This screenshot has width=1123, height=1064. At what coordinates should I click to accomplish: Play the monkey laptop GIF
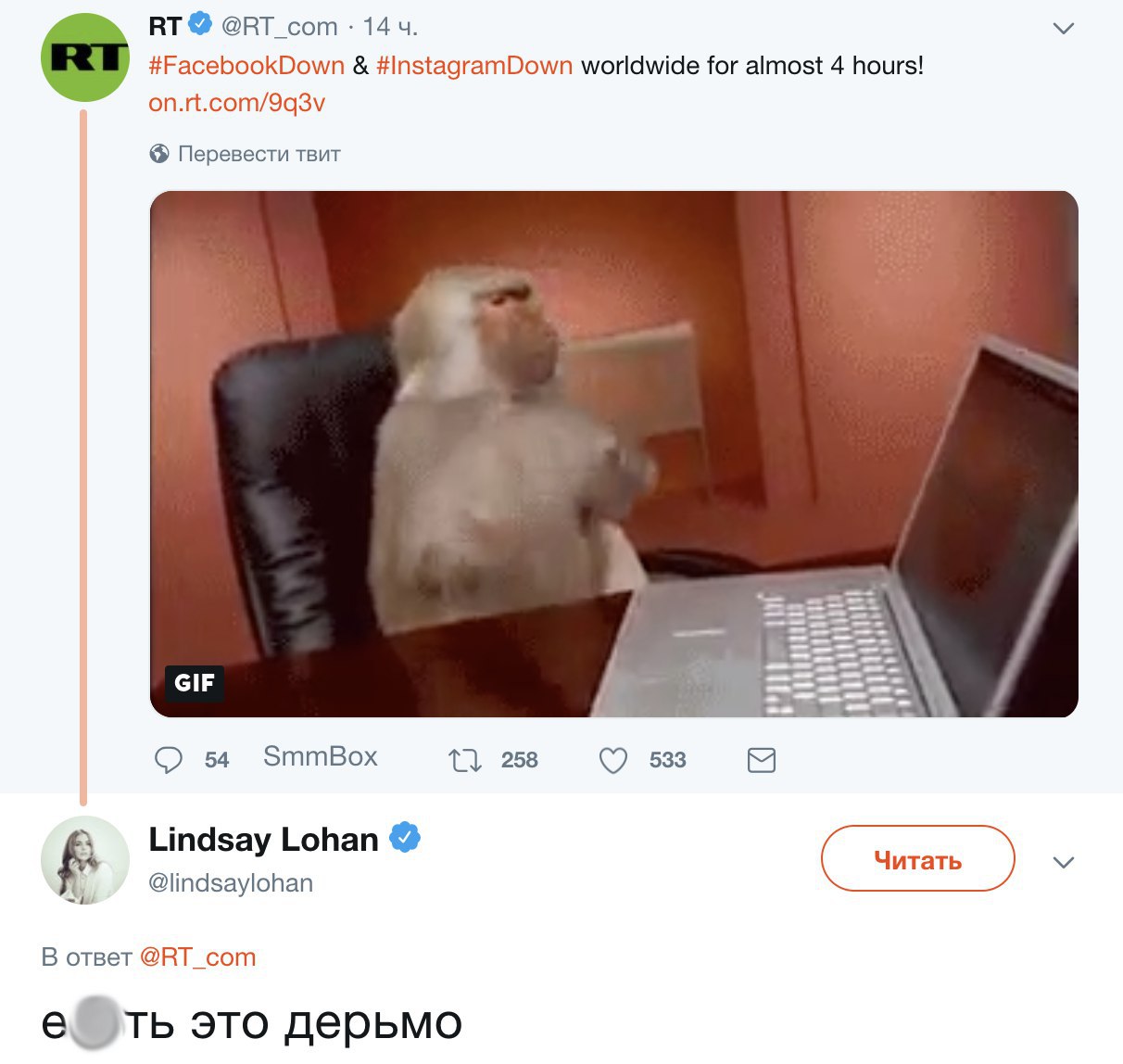click(x=613, y=454)
